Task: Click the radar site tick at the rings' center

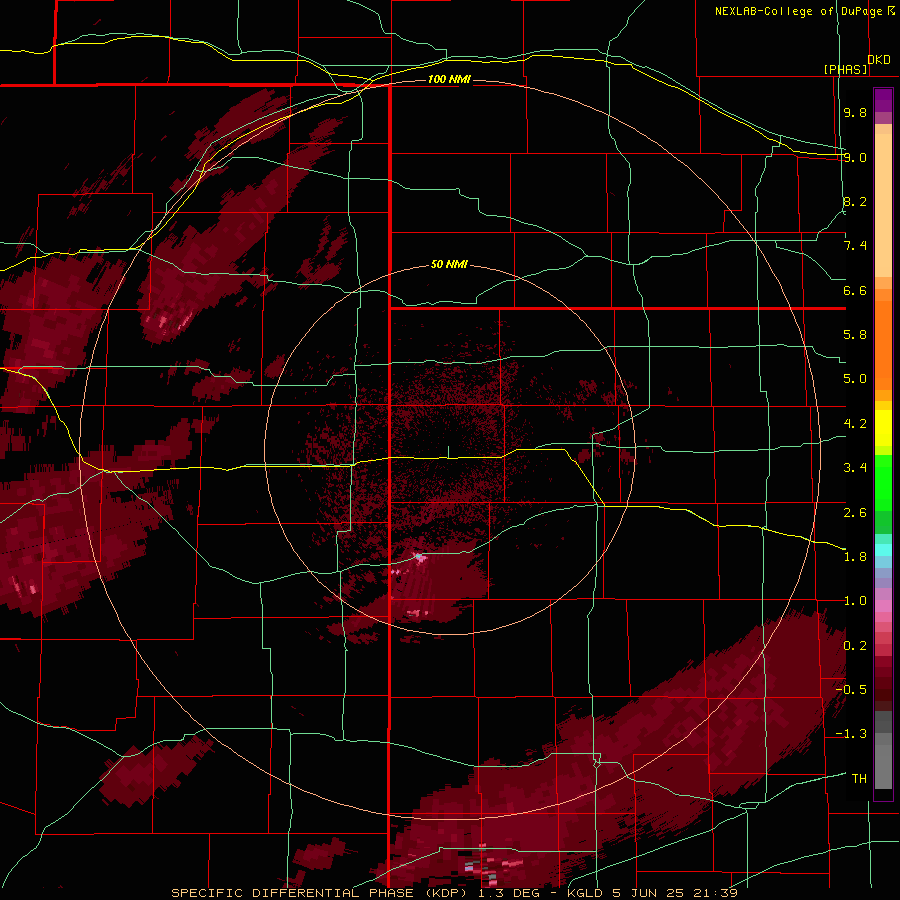Action: (448, 452)
